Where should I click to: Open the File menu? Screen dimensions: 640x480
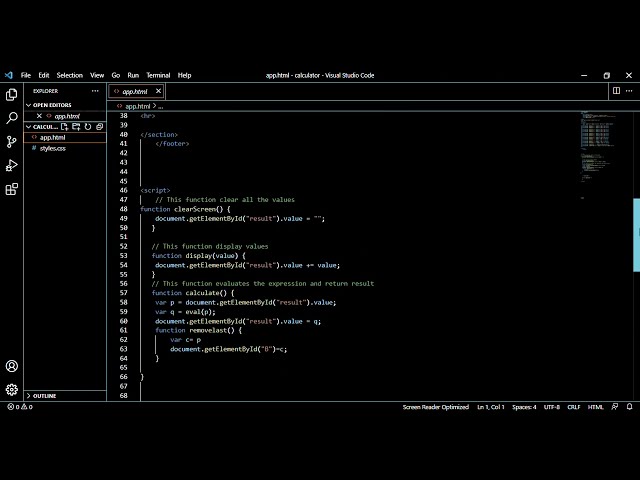point(26,75)
